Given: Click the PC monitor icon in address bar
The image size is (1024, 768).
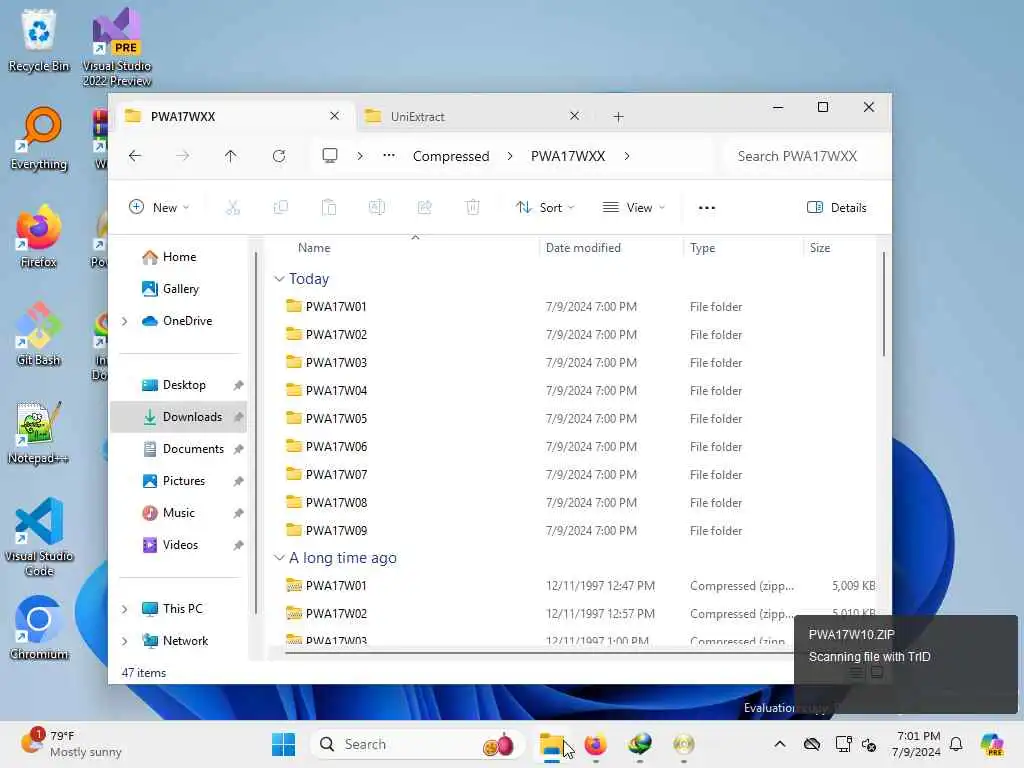Looking at the screenshot, I should click(330, 155).
